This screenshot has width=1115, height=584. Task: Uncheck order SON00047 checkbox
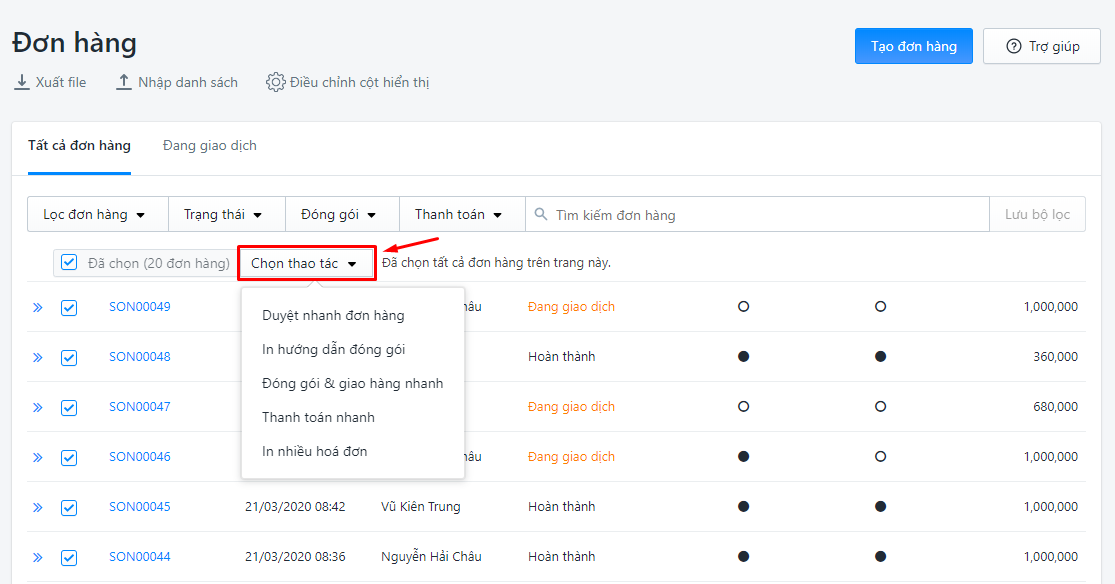[69, 408]
